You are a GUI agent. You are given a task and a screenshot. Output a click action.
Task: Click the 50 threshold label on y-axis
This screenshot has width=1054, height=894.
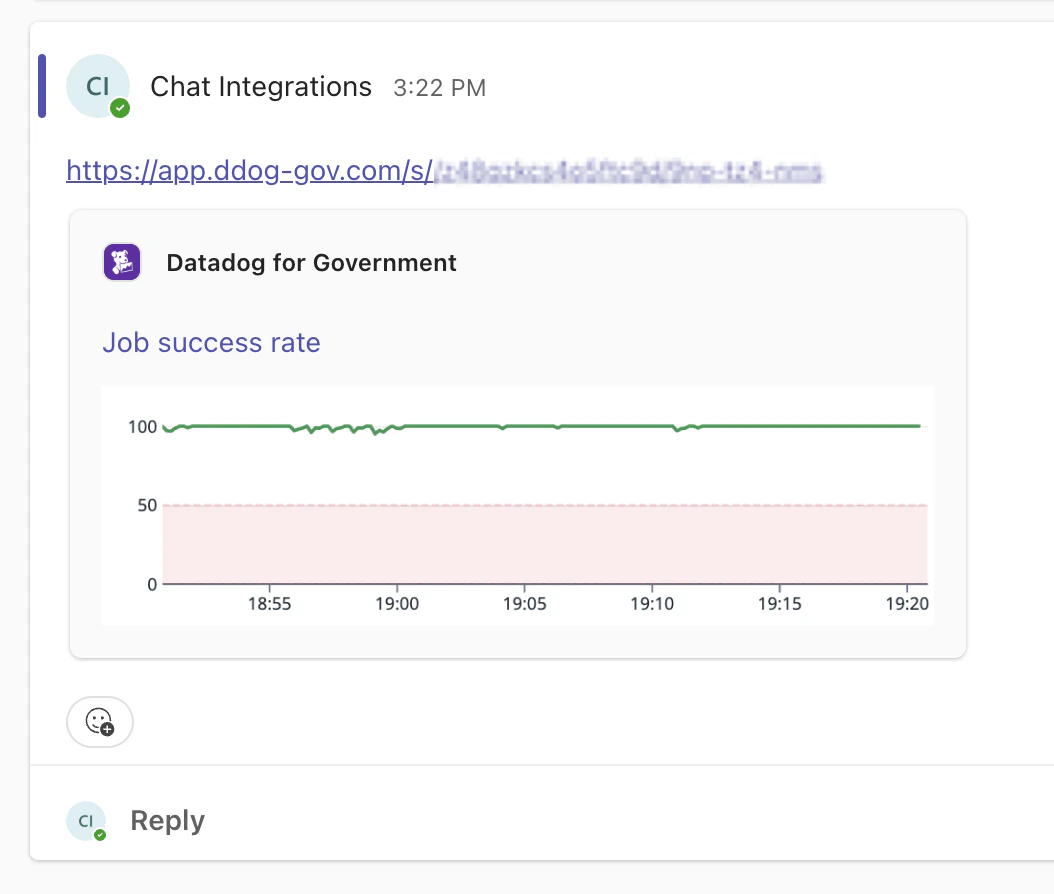(x=147, y=505)
